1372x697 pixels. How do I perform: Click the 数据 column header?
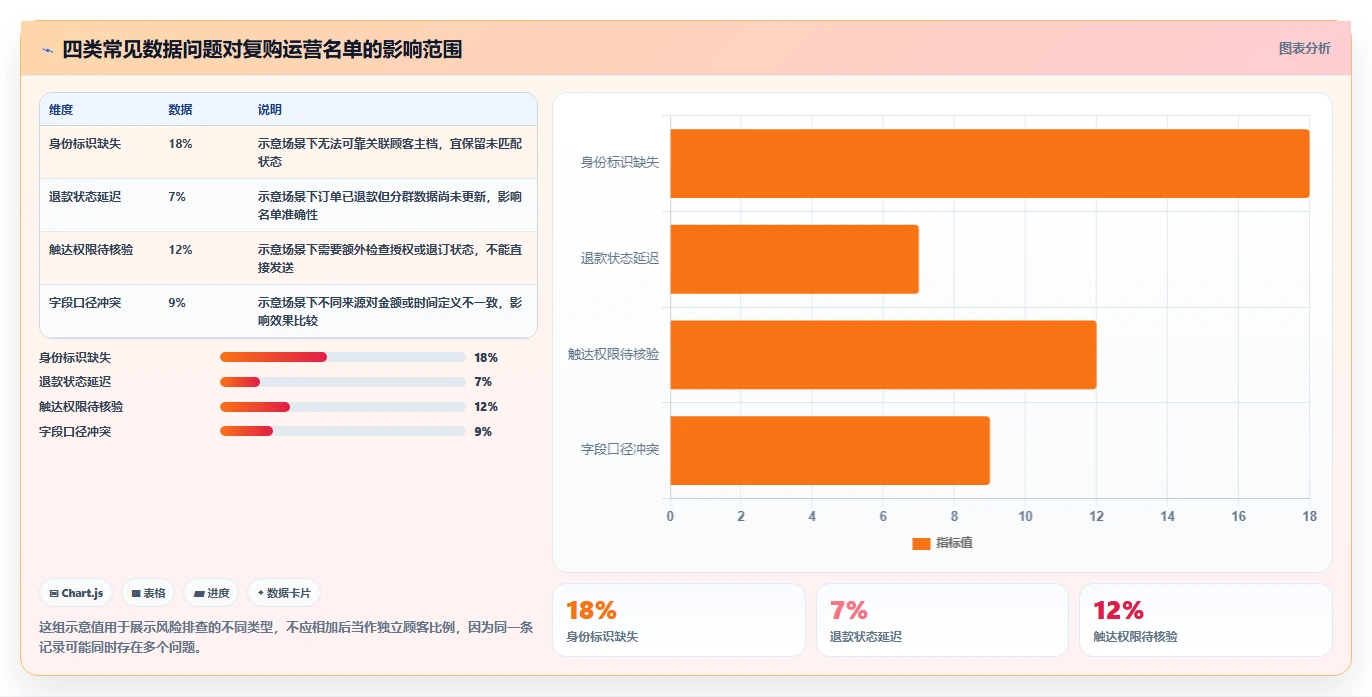(x=181, y=109)
